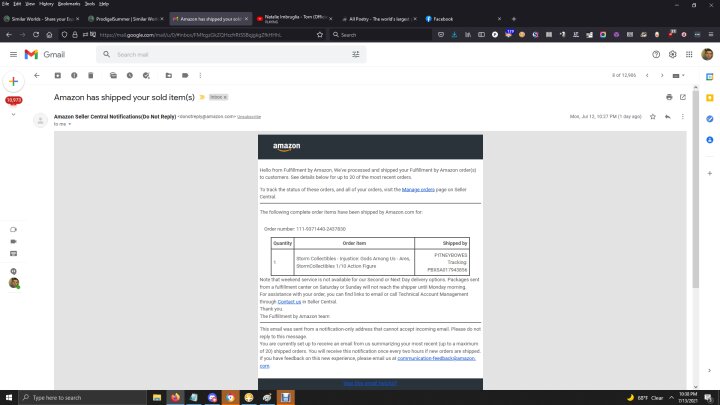The image size is (720, 405).
Task: Open message more options menu
Action: click(x=682, y=117)
